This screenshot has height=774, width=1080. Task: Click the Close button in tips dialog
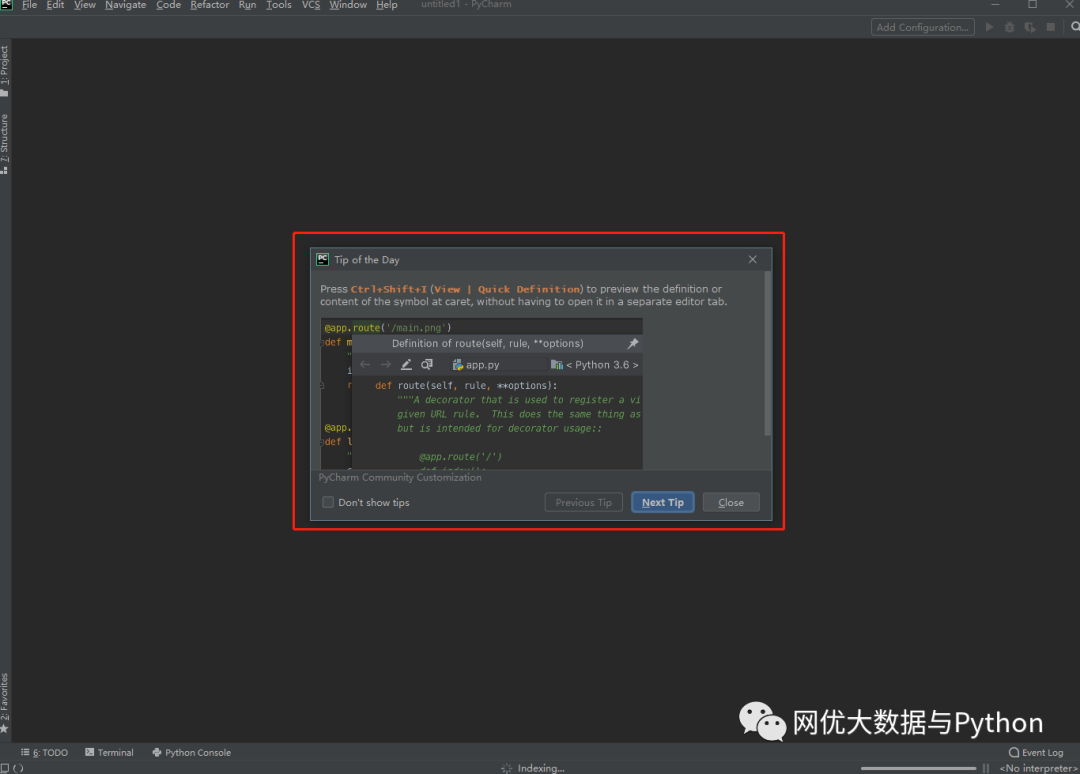point(731,502)
